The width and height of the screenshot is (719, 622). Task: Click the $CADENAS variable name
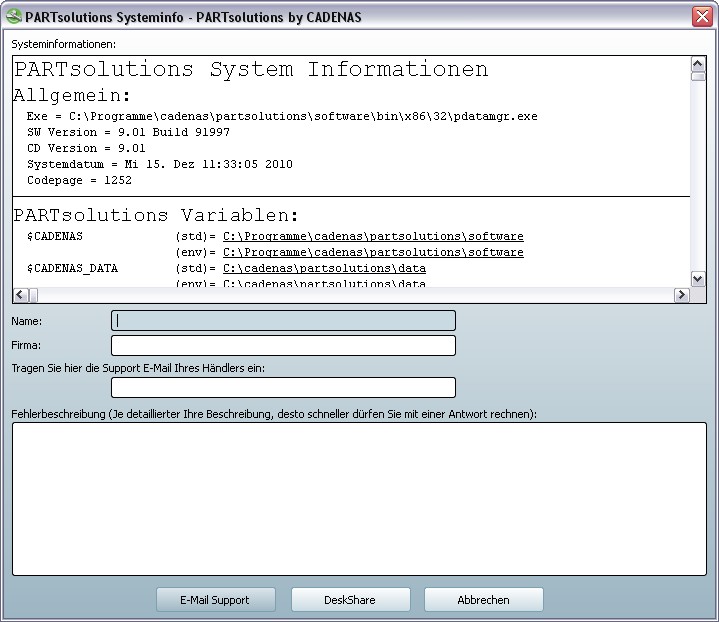55,236
